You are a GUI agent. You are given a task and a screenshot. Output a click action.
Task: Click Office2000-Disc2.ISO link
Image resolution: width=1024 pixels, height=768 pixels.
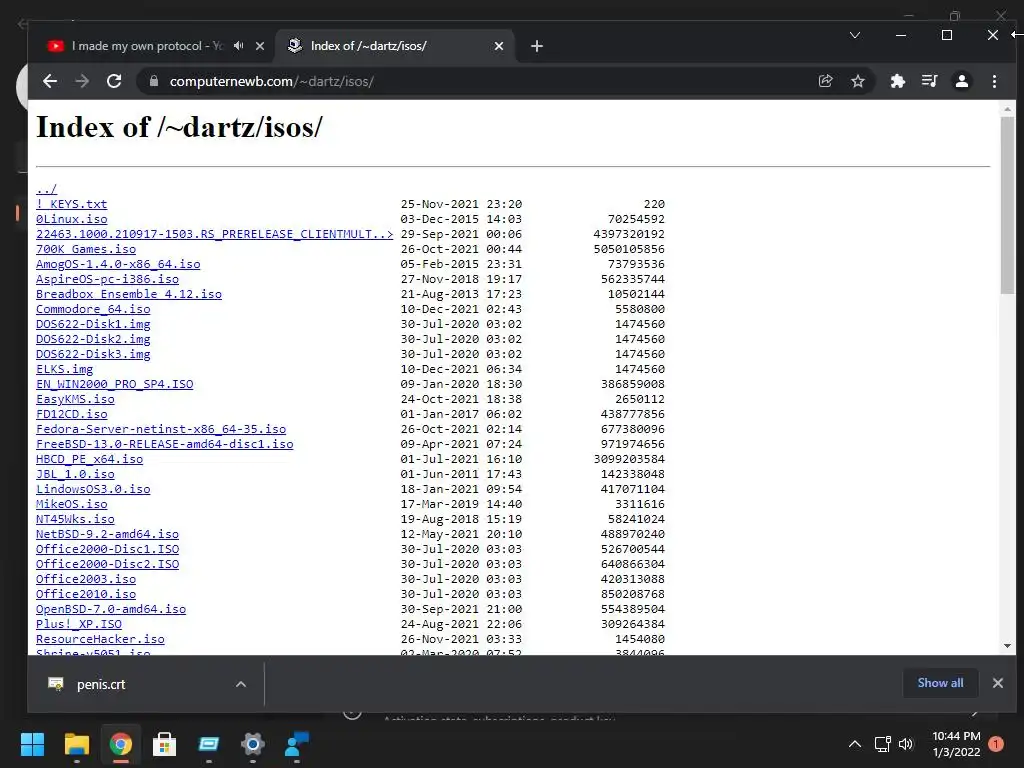107,565
